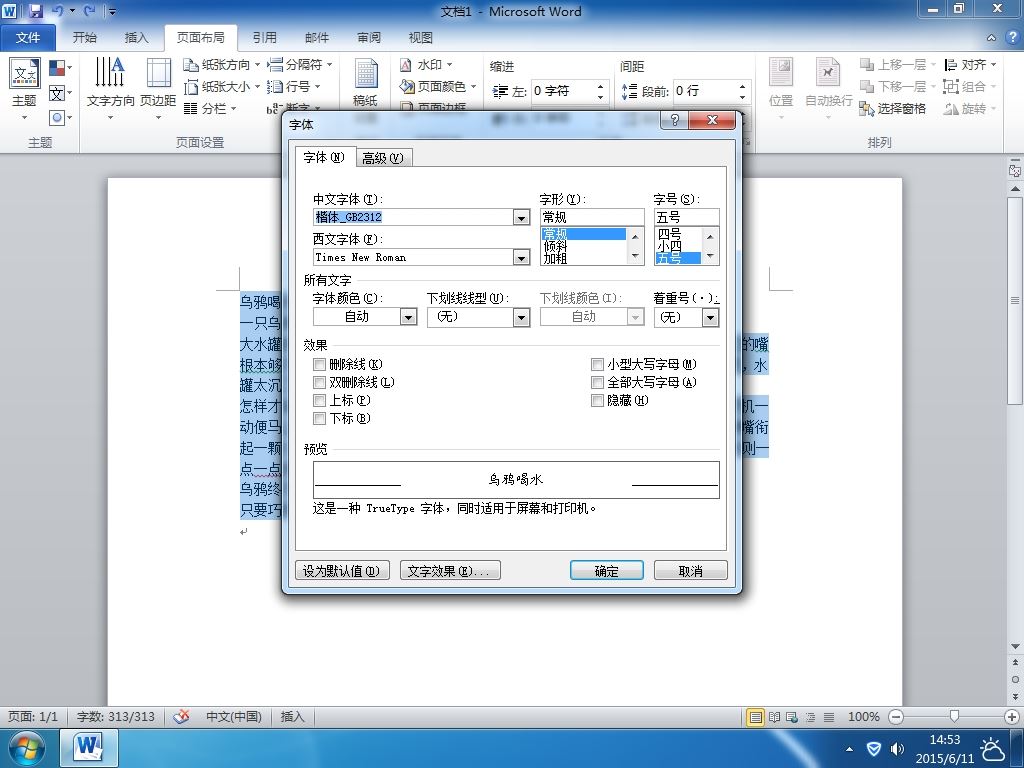Click Word icon in taskbar

click(89, 748)
